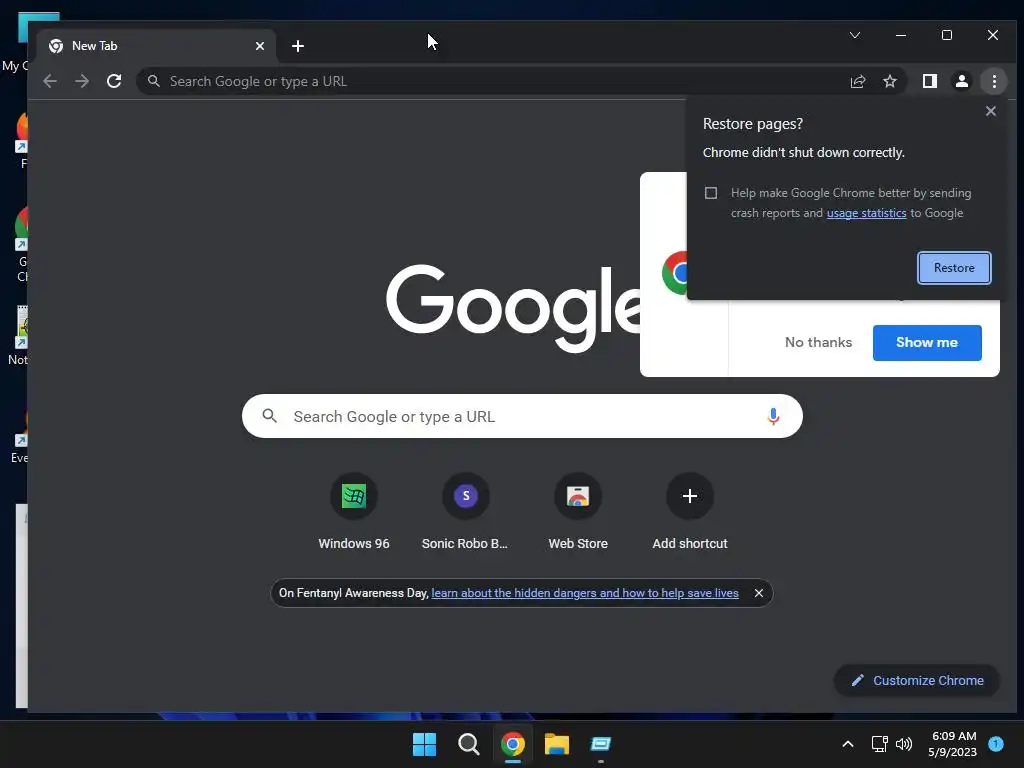Open the profile avatar icon
Viewport: 1024px width, 768px height.
961,81
